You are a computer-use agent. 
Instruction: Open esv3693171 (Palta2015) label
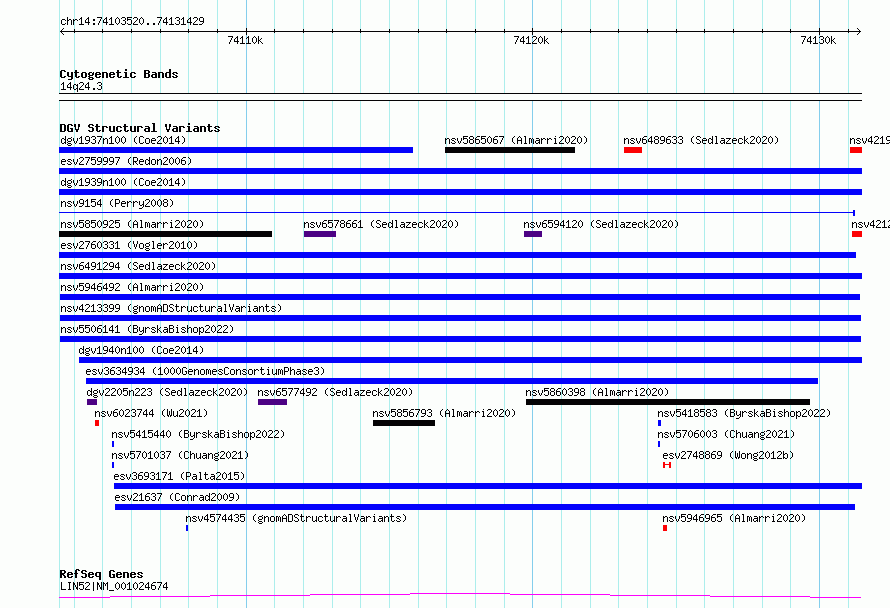point(179,476)
